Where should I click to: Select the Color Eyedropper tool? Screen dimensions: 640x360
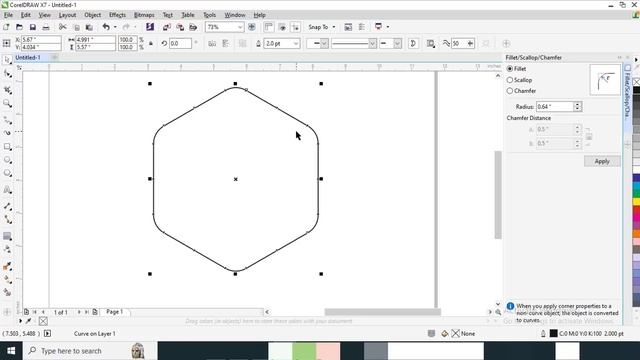click(x=7, y=266)
